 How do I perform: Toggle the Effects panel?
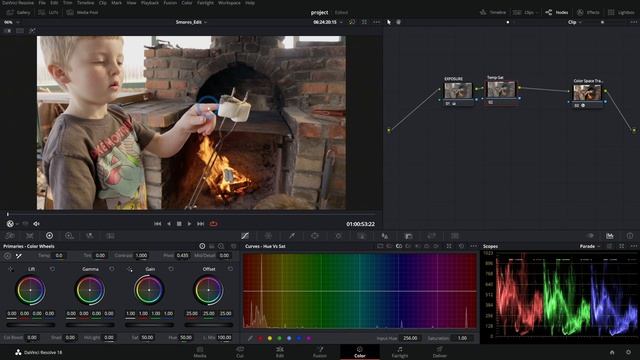point(588,12)
